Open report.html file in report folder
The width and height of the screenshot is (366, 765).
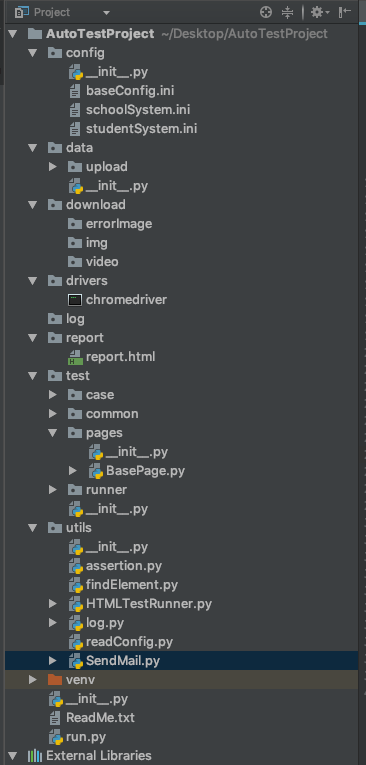tap(120, 357)
